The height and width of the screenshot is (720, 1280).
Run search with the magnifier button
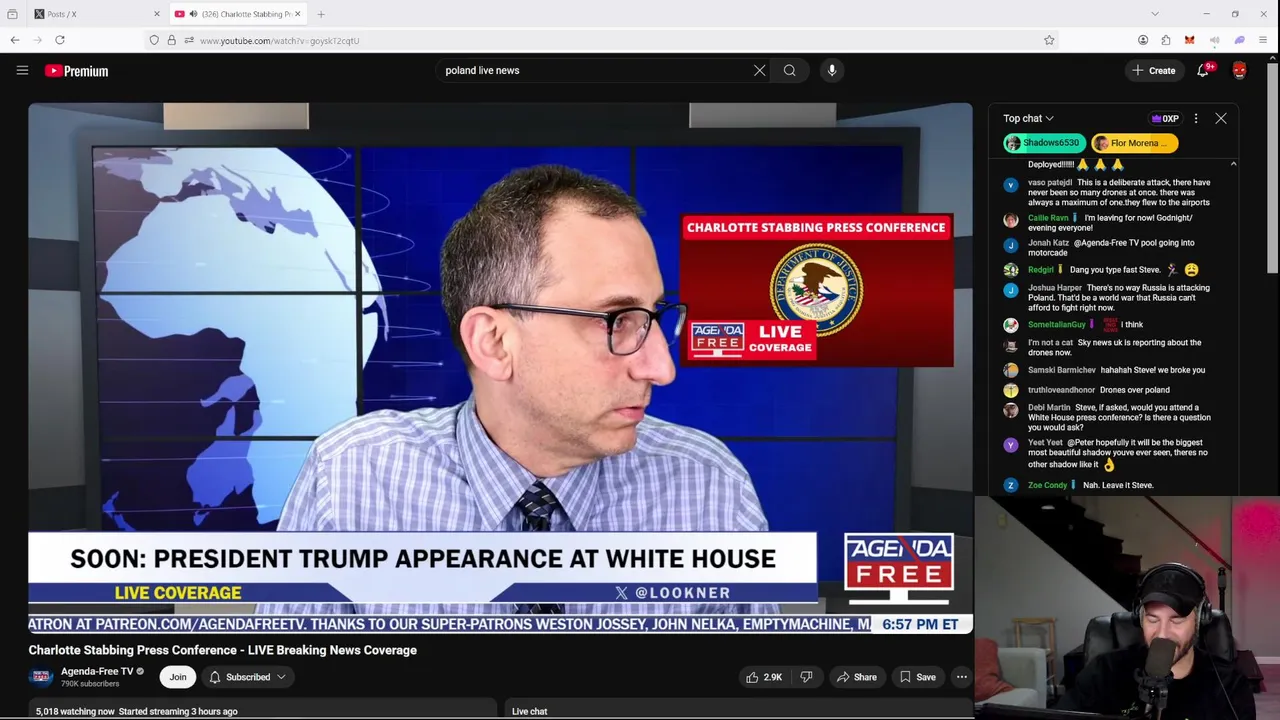coord(790,70)
